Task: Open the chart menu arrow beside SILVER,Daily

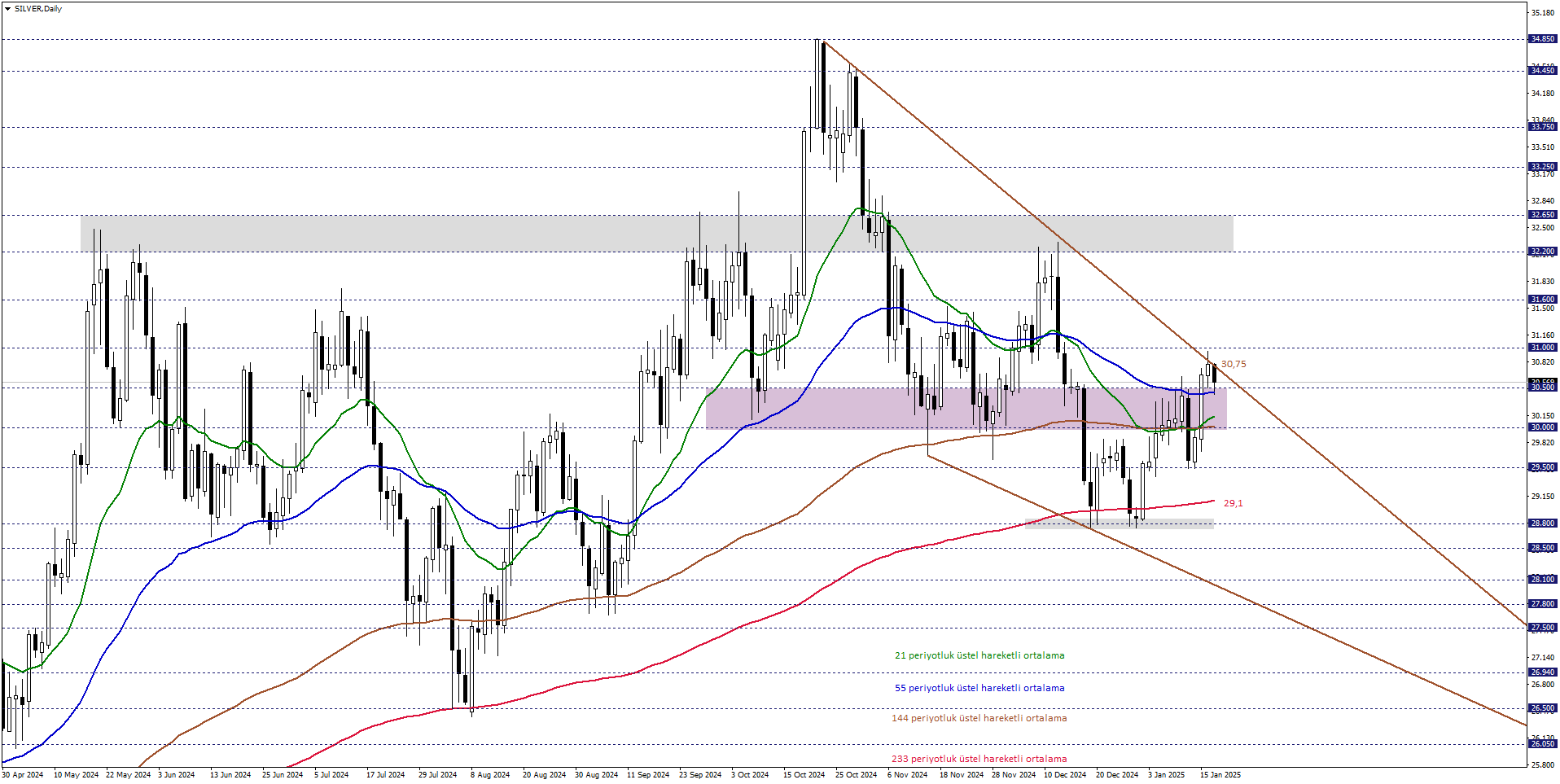Action: click(7, 9)
